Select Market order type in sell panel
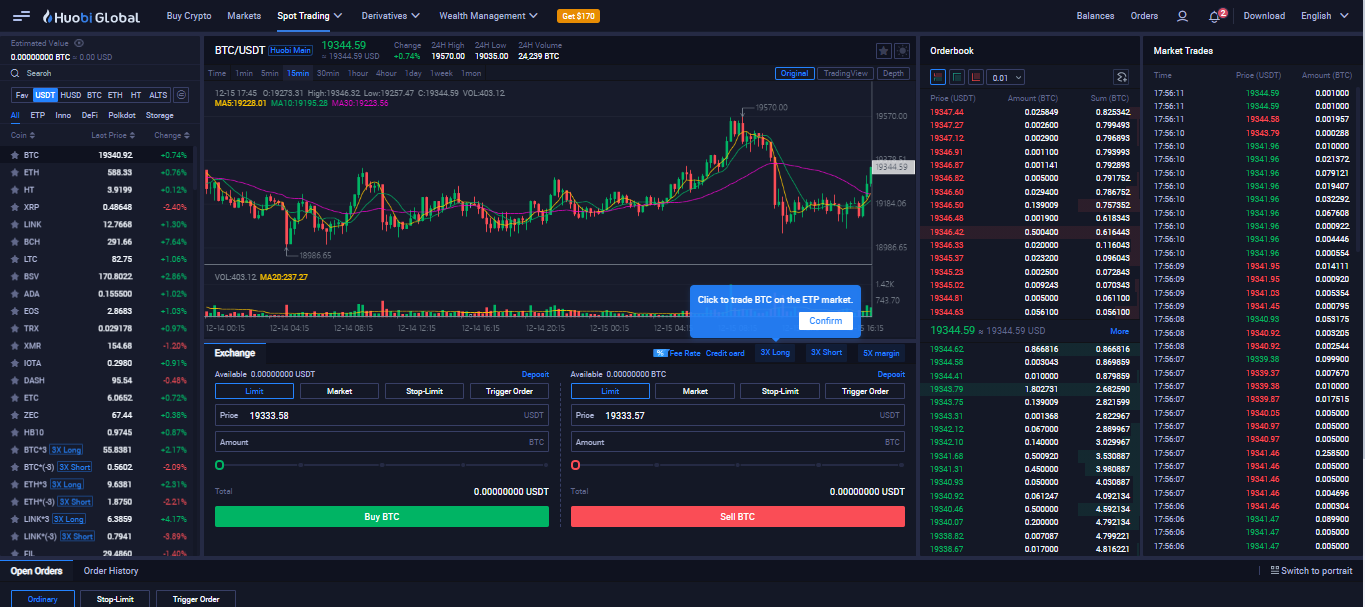Viewport: 1365px width, 607px height. pos(695,391)
